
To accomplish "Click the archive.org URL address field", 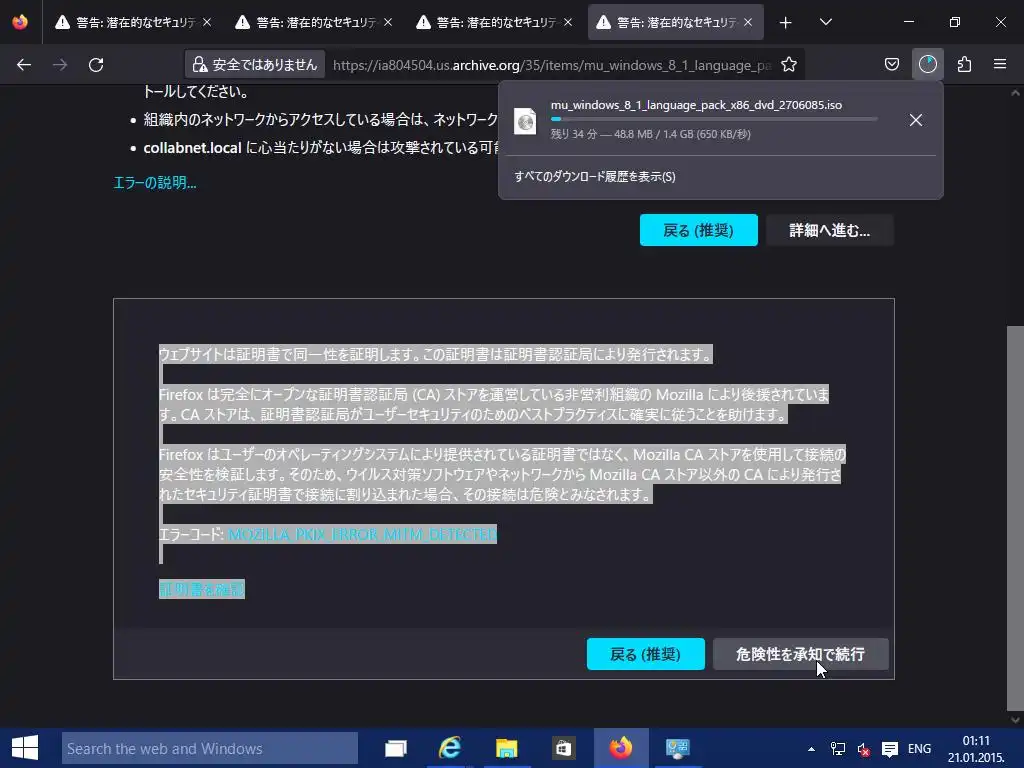I will pos(552,65).
